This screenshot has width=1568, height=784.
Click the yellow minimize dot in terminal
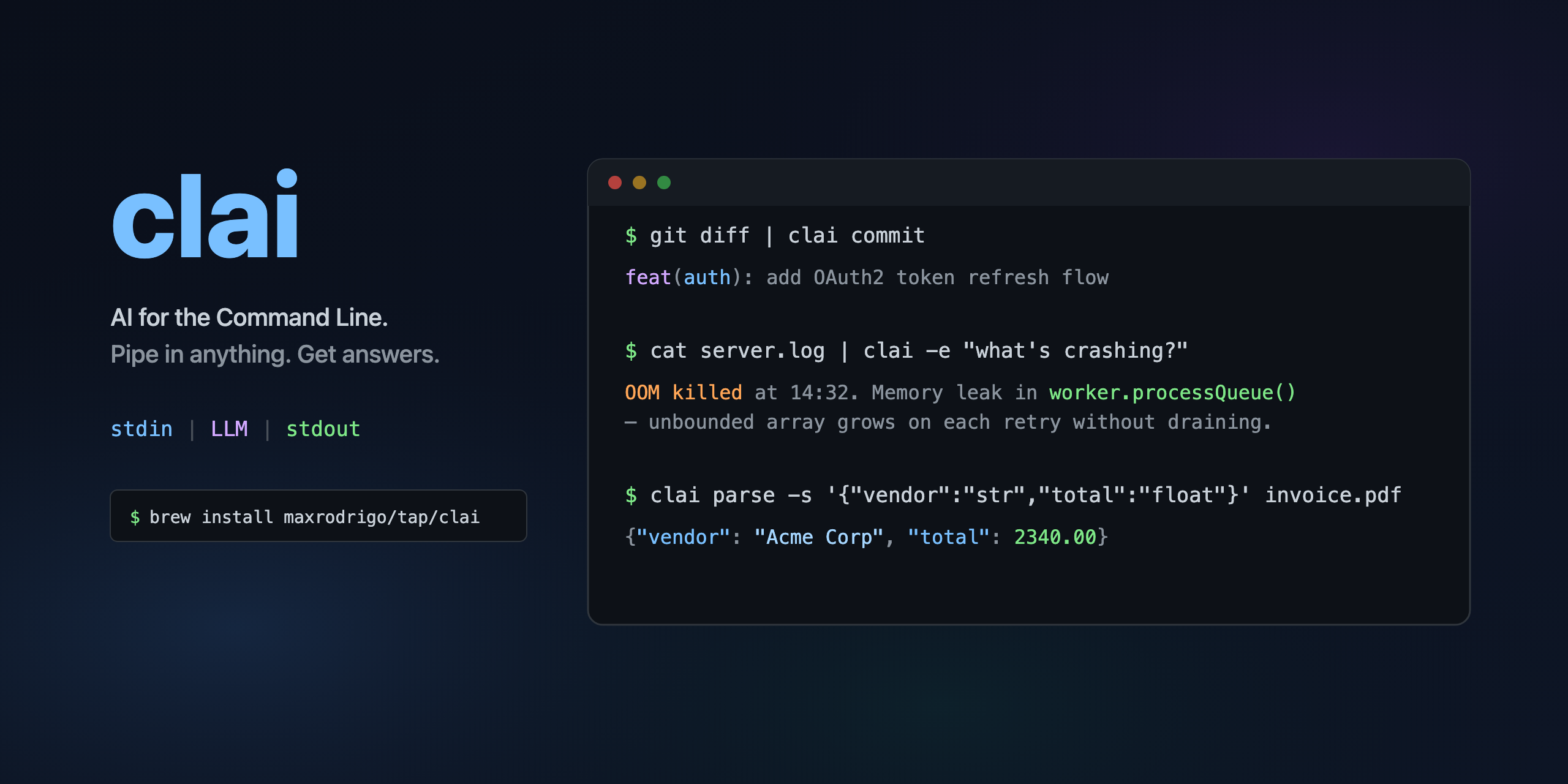(x=639, y=183)
